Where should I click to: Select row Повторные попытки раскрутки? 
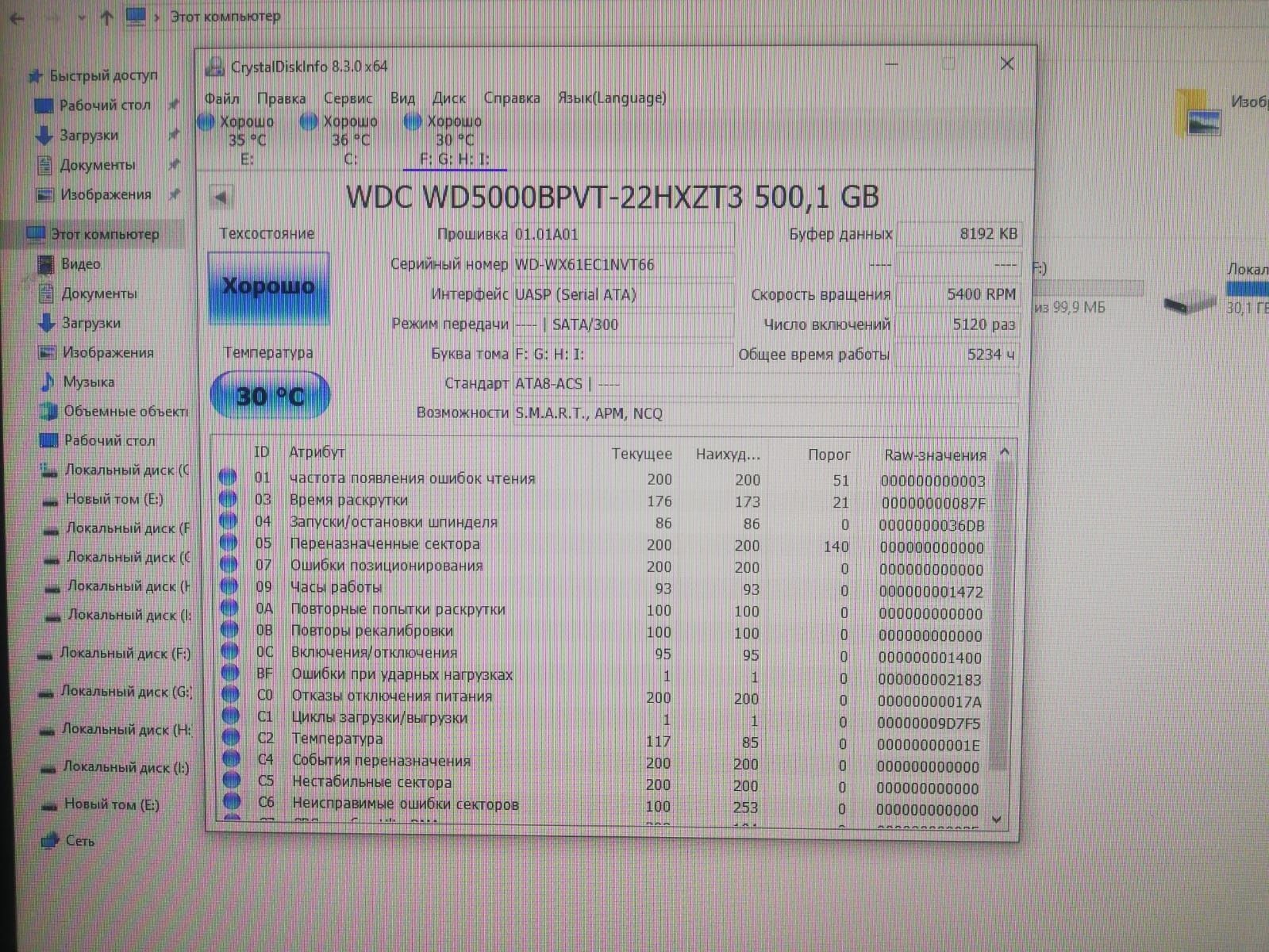tap(603, 610)
